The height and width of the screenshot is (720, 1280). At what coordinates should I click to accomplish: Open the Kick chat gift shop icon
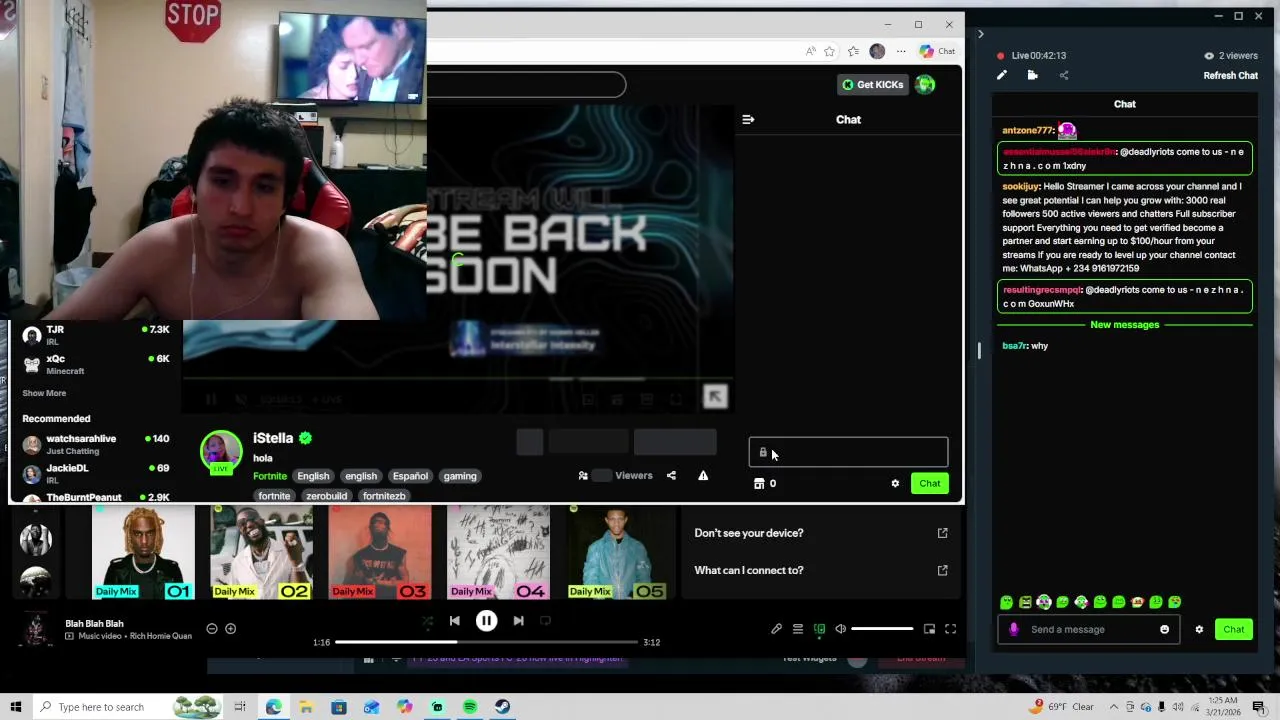(x=759, y=484)
